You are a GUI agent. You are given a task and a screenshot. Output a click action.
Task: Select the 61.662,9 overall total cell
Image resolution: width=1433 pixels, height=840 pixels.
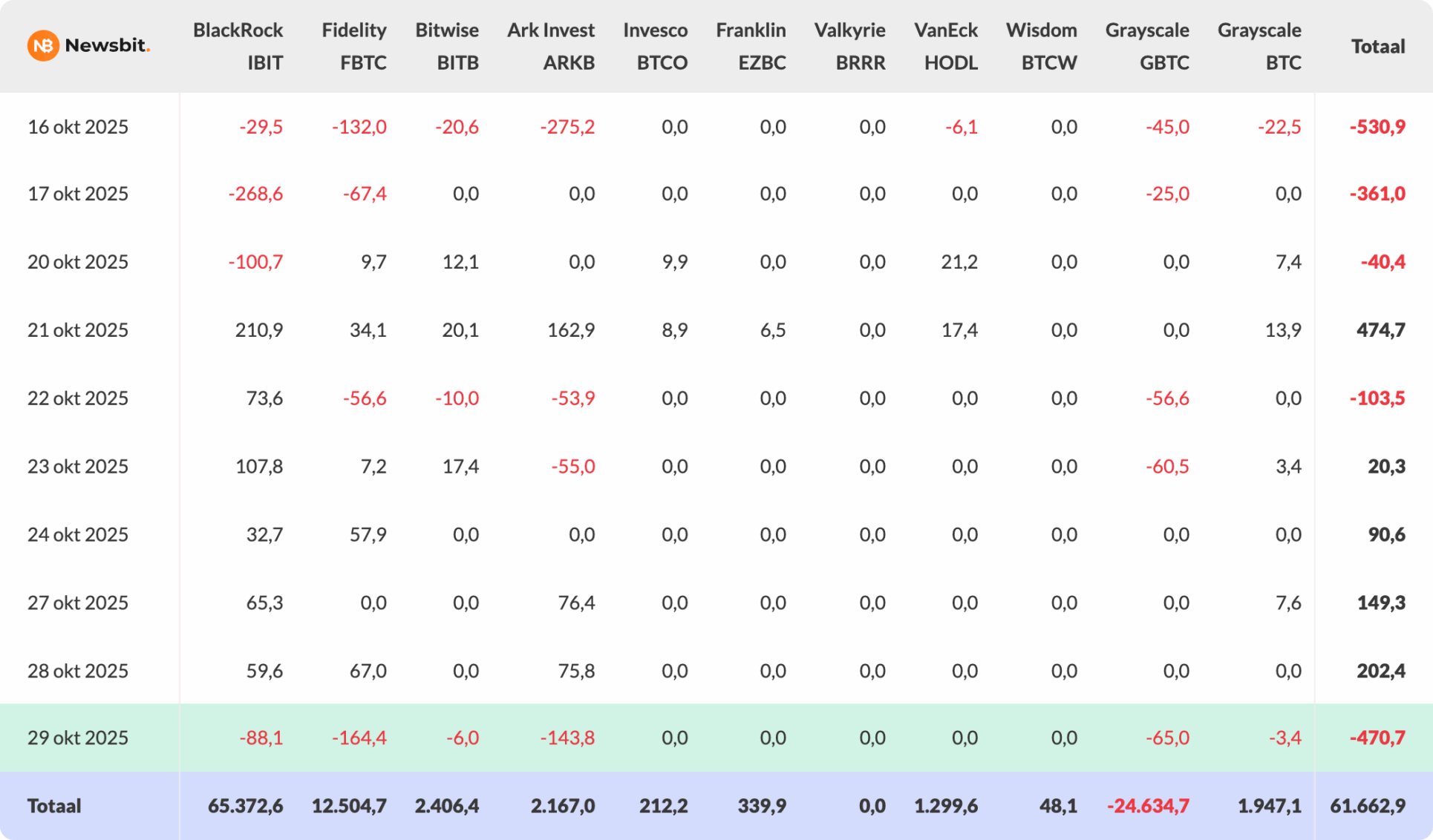point(1368,806)
